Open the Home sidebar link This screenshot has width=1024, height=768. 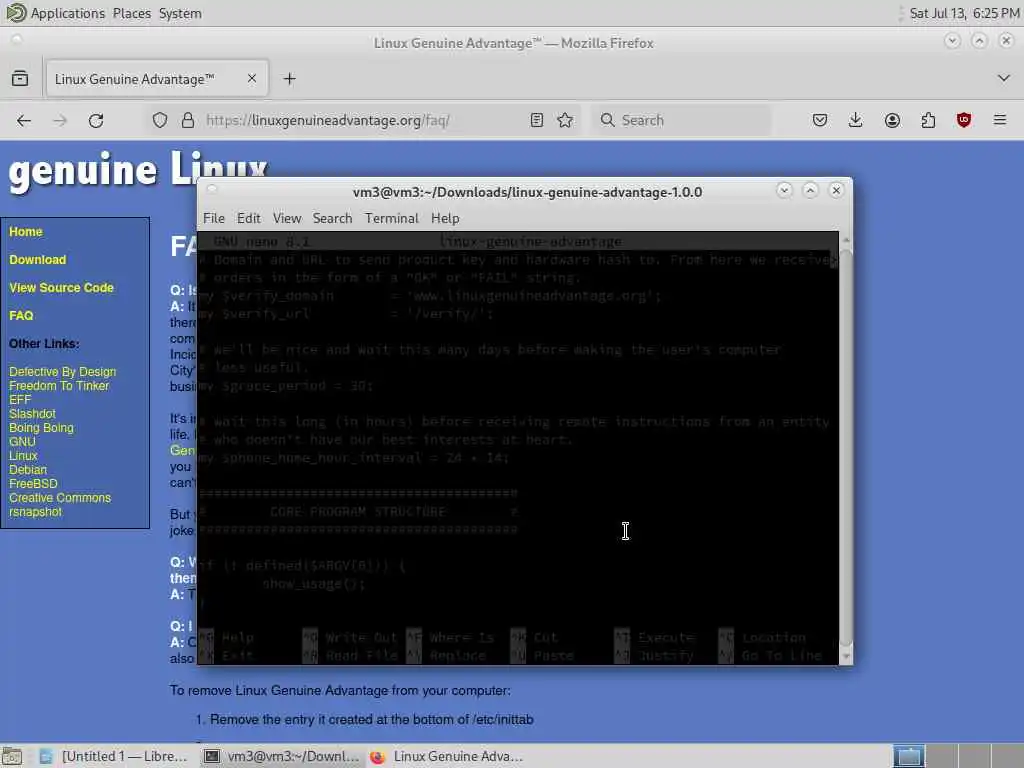coord(25,232)
